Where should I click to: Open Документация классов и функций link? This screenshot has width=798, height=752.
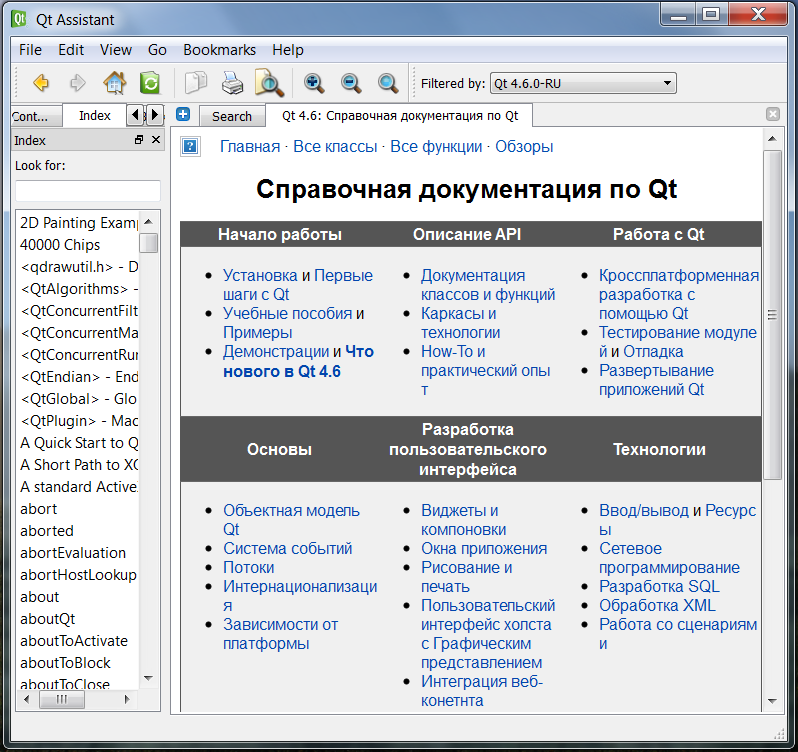pos(488,285)
